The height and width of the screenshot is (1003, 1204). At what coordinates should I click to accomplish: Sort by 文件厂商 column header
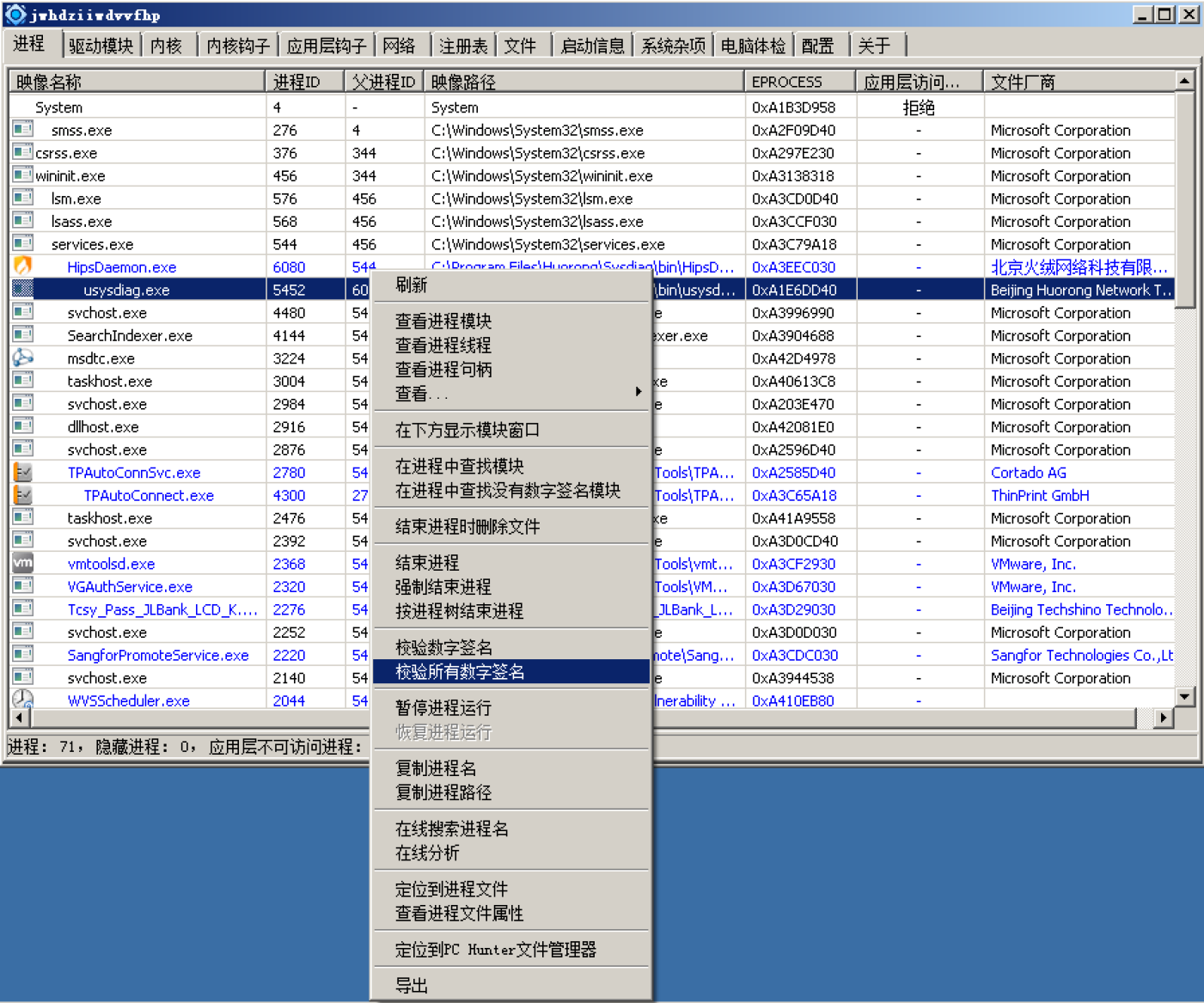coord(1079,82)
